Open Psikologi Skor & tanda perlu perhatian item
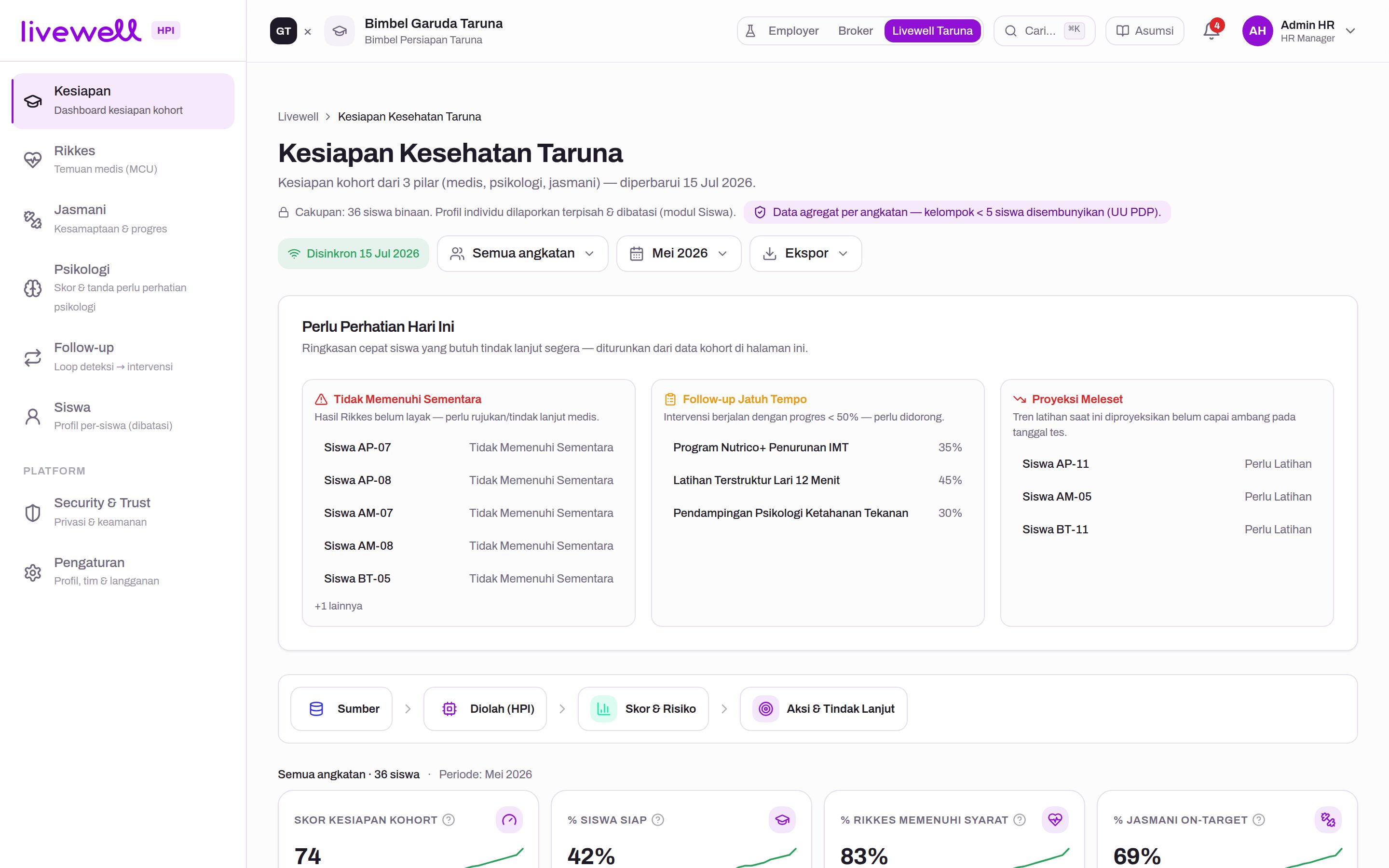The width and height of the screenshot is (1389, 868). [x=123, y=288]
